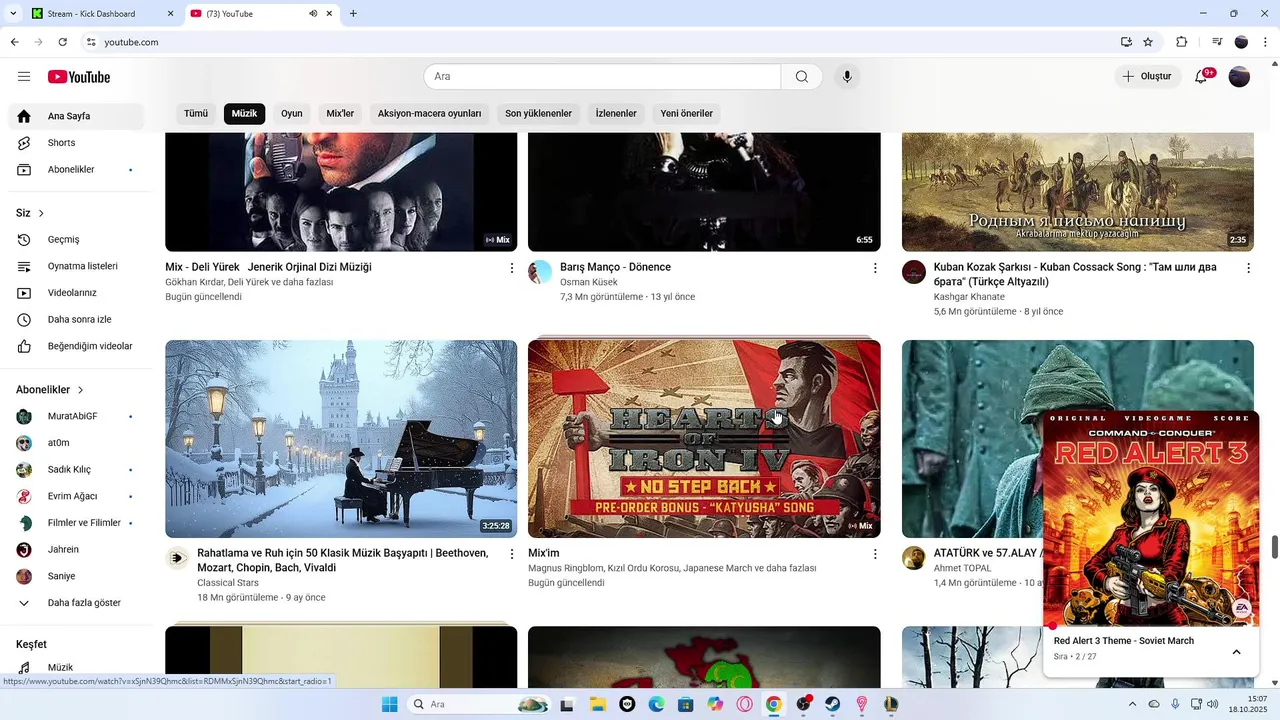1280x720 pixels.
Task: Click Red Alert 3 miniplayer artwork
Action: tap(1151, 518)
